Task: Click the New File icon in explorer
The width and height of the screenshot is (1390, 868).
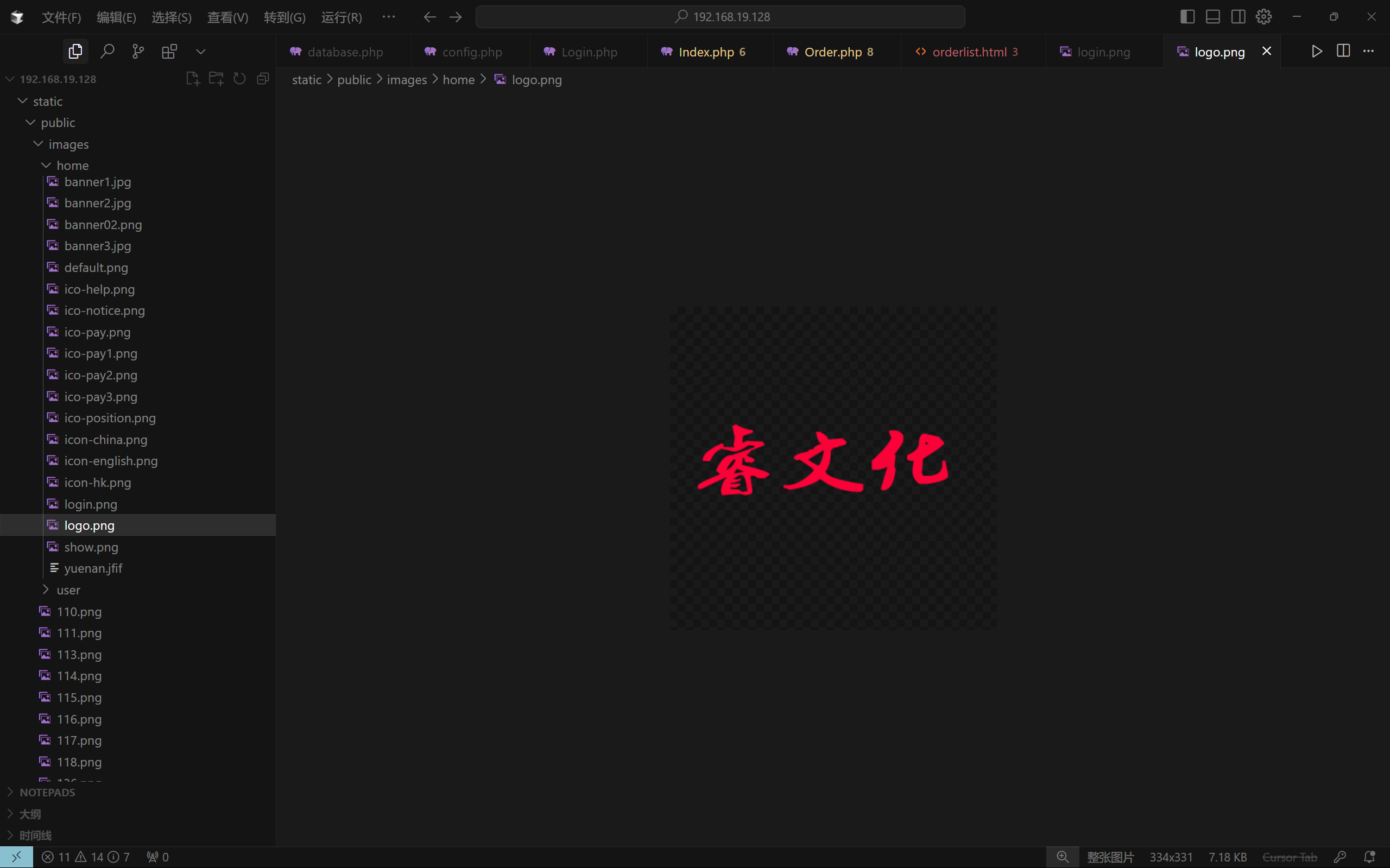Action: click(193, 79)
